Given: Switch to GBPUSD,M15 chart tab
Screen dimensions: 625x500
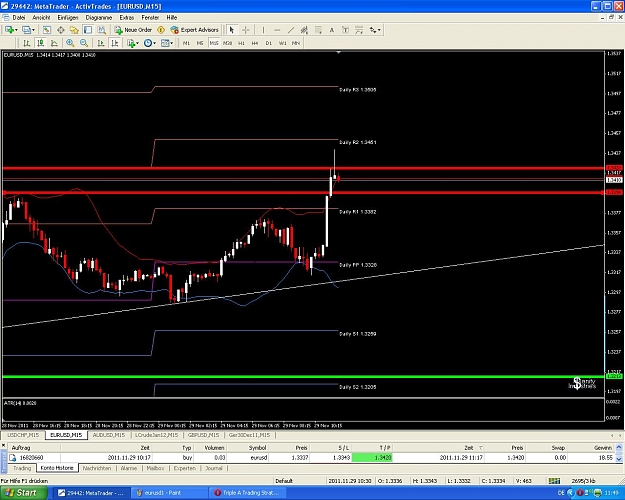Looking at the screenshot, I should (203, 435).
